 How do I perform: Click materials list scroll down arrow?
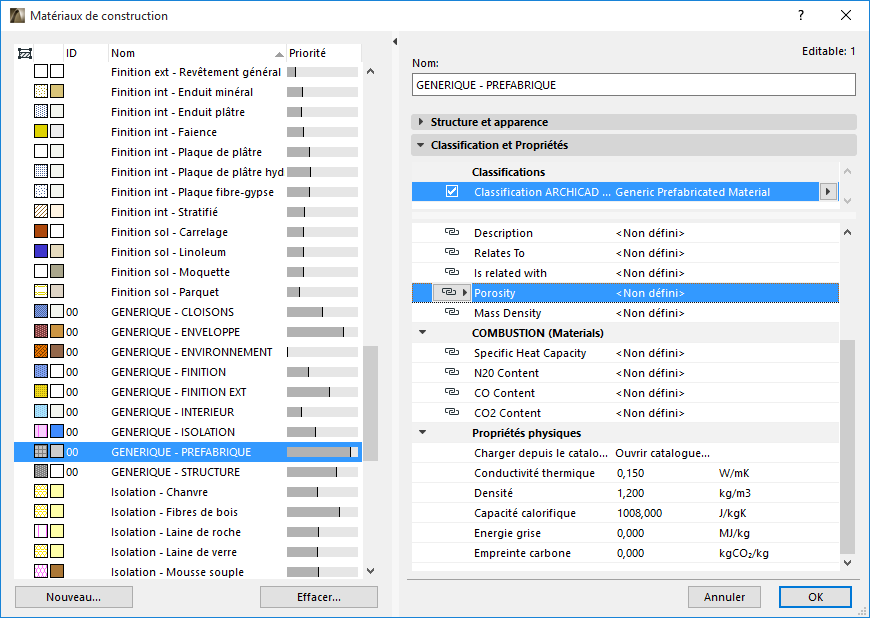tap(371, 571)
